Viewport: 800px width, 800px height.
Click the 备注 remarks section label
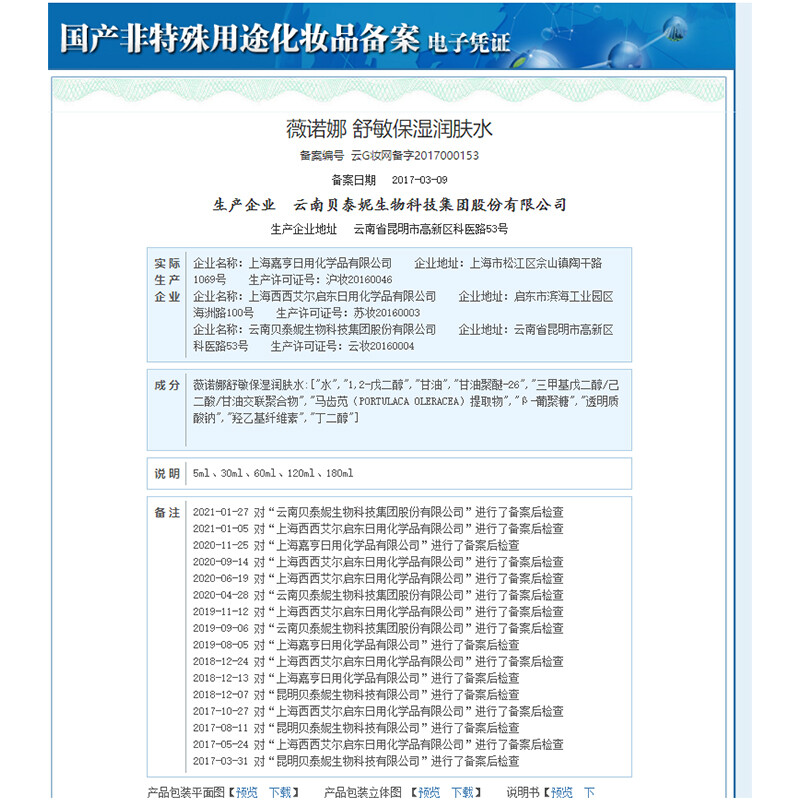click(x=167, y=512)
